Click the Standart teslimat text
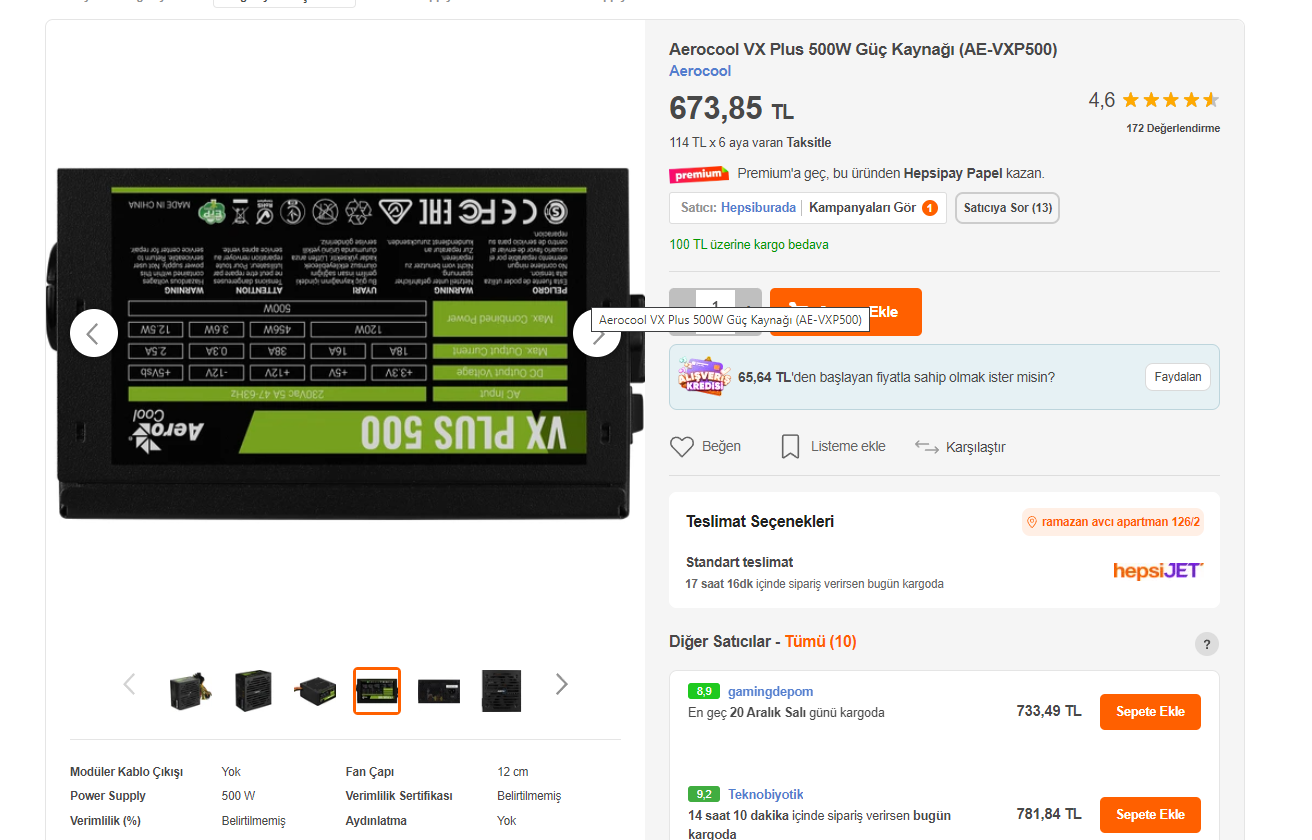The height and width of the screenshot is (840, 1312). pyautogui.click(x=740, y=562)
